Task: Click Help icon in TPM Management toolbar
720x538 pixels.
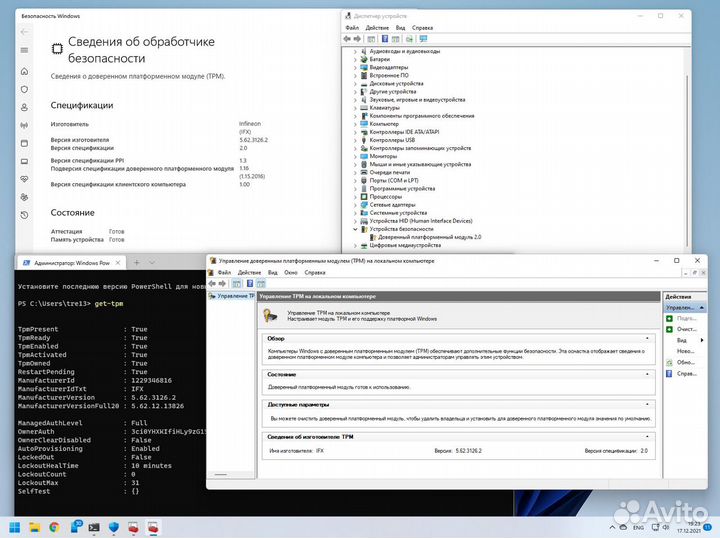Action: coord(250,284)
